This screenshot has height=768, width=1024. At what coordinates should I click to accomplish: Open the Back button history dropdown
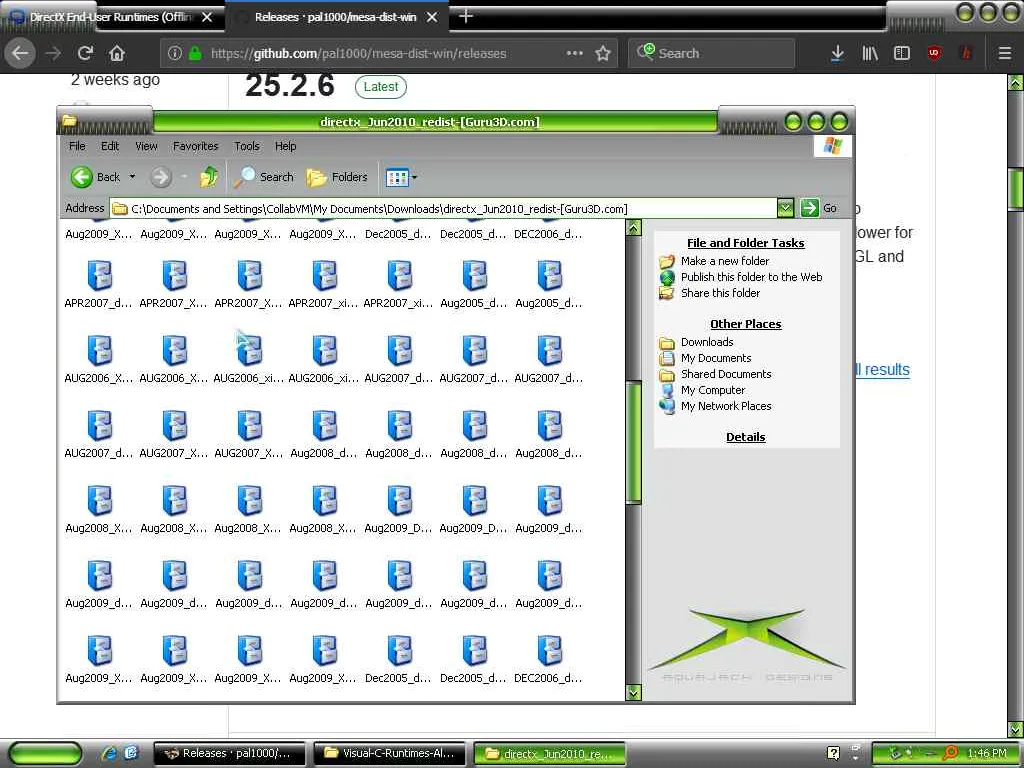click(x=133, y=177)
